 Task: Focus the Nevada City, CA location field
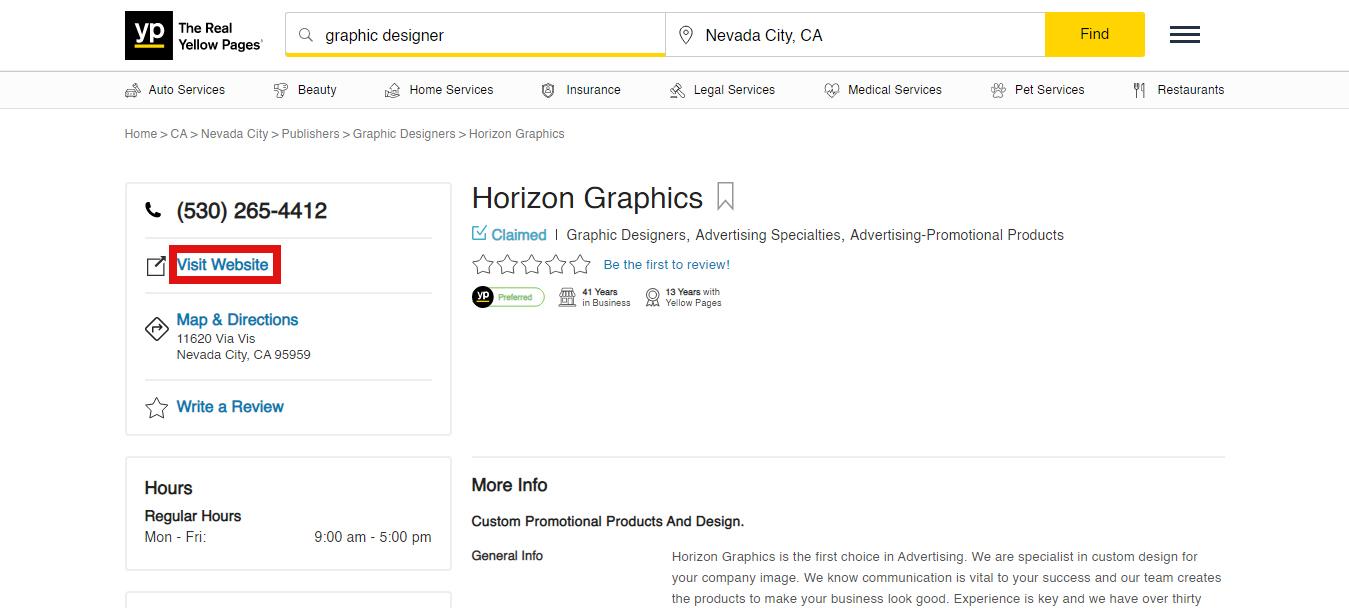point(855,35)
